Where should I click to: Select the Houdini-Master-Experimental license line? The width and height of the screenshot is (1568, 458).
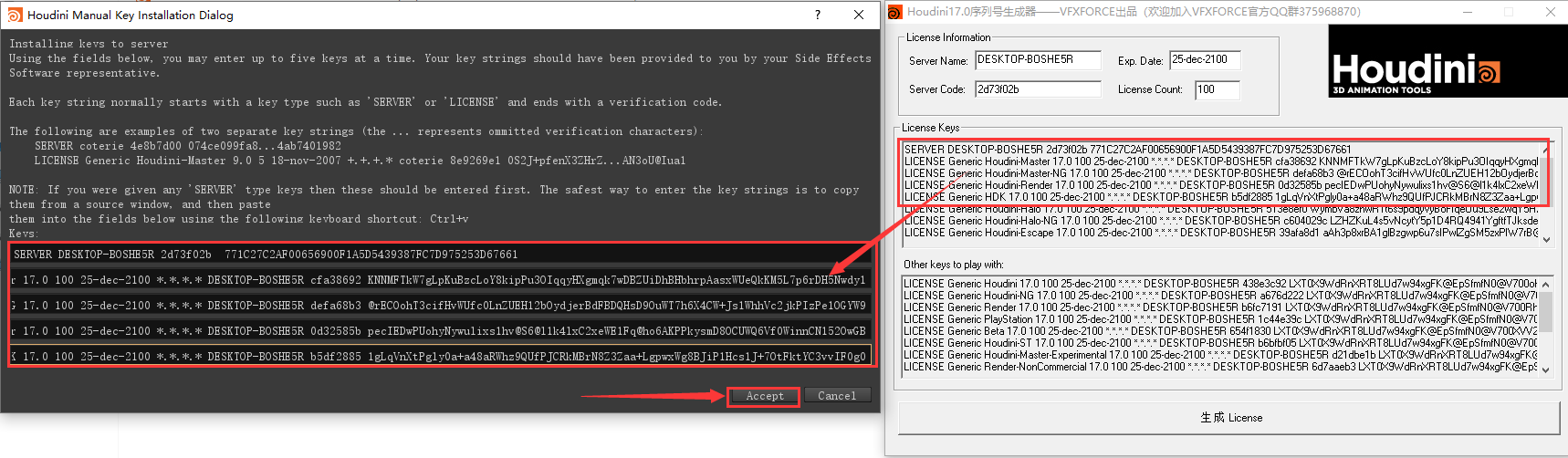pos(1220,355)
